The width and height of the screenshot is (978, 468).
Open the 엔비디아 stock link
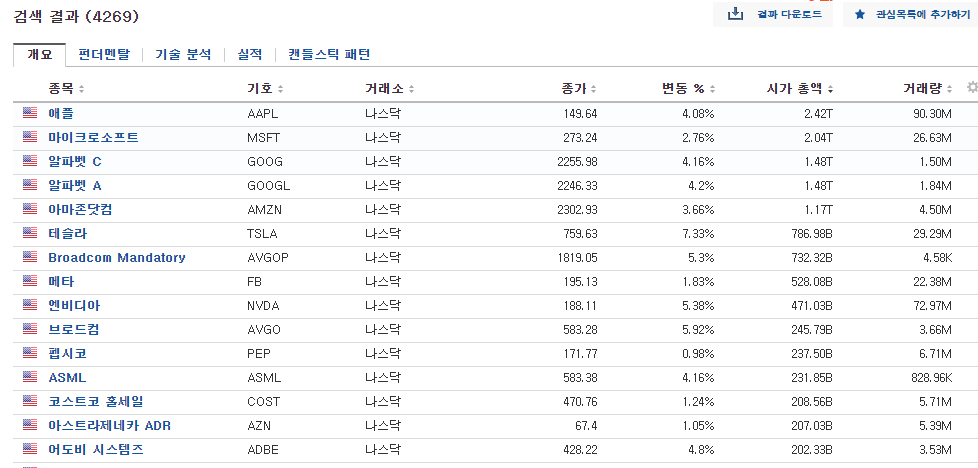coord(74,306)
